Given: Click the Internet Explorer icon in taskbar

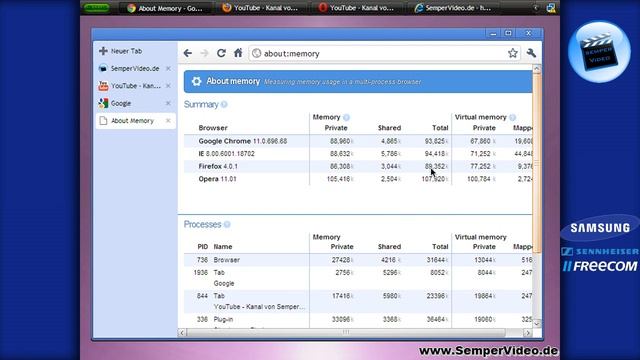Looking at the screenshot, I should pos(419,8).
